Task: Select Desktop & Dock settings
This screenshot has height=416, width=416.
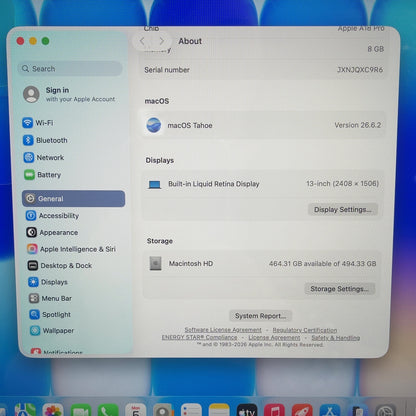Action: (60, 266)
